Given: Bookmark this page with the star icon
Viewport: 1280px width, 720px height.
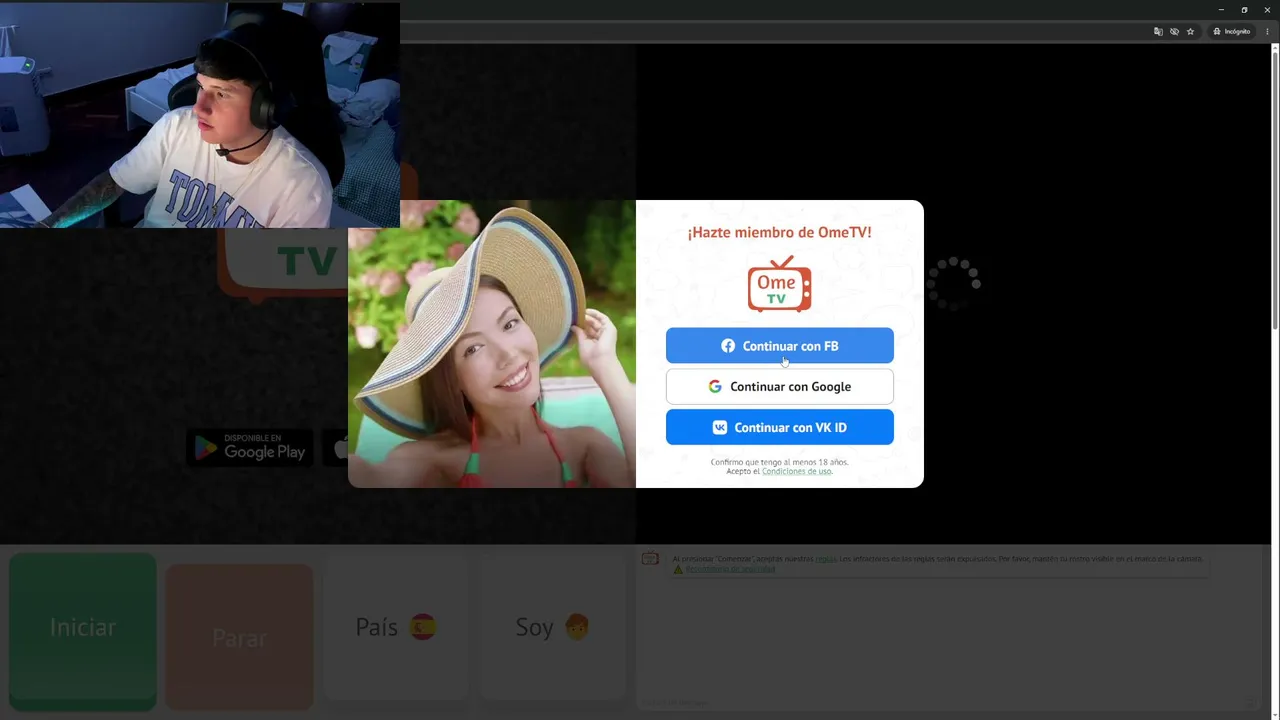Looking at the screenshot, I should point(1190,32).
